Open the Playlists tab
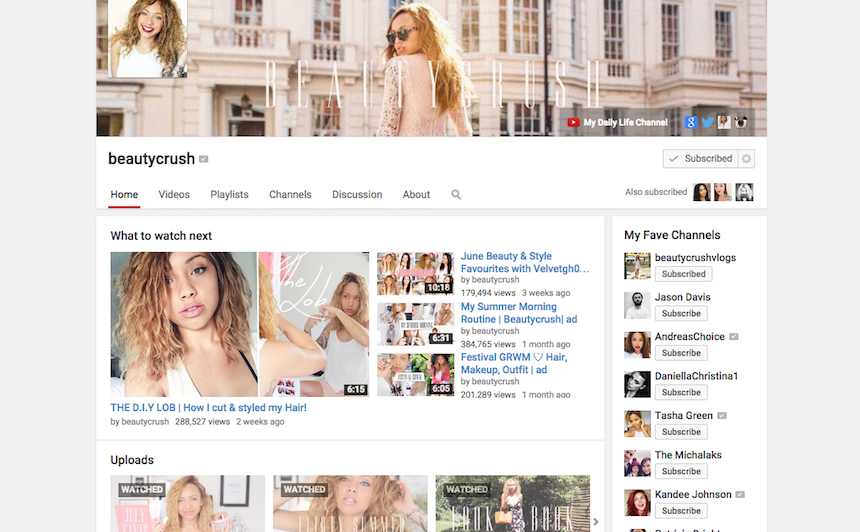The image size is (860, 532). click(229, 195)
